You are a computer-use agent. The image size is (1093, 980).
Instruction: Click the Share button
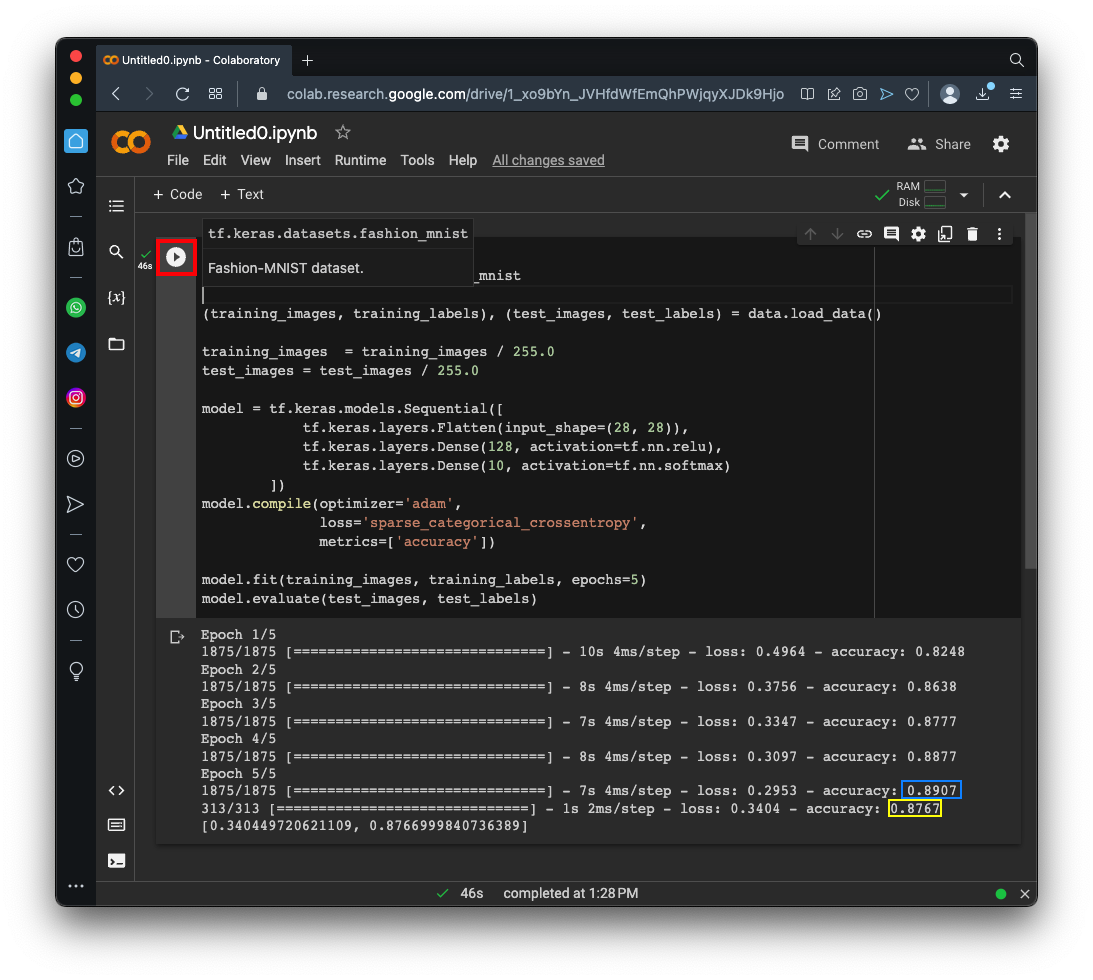coord(939,144)
